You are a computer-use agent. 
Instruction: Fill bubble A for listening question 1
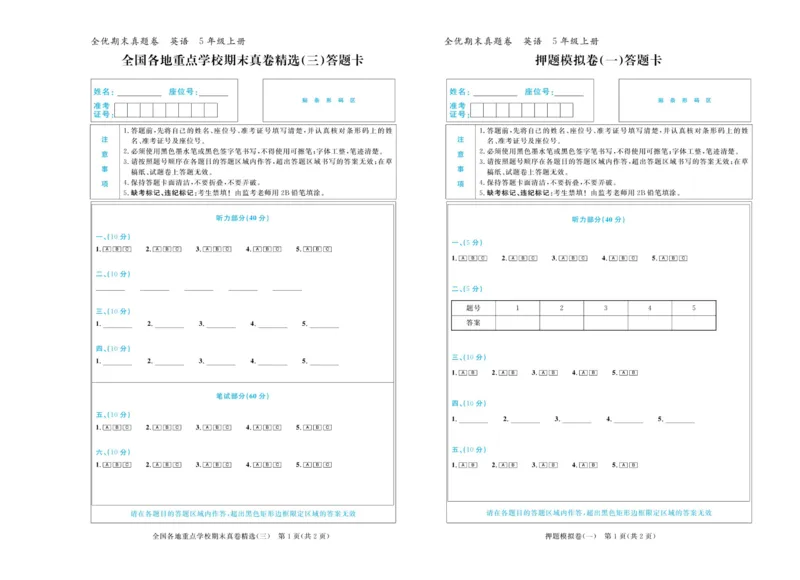tap(106, 248)
